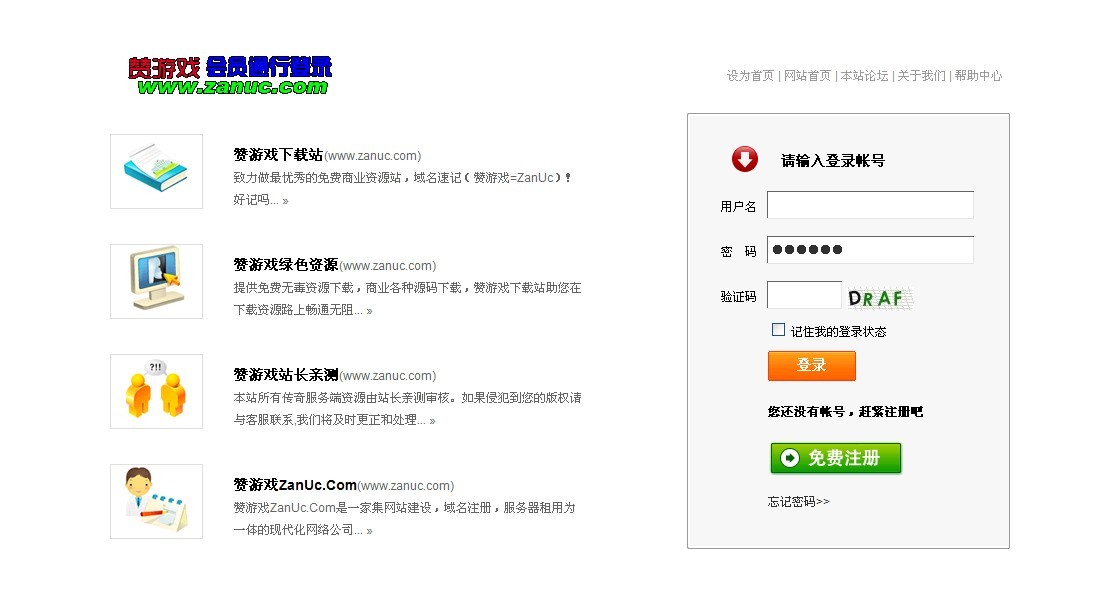Screen dimensions: 1102x594
Task: Expand the webmaster tested description »
Action: (432, 421)
